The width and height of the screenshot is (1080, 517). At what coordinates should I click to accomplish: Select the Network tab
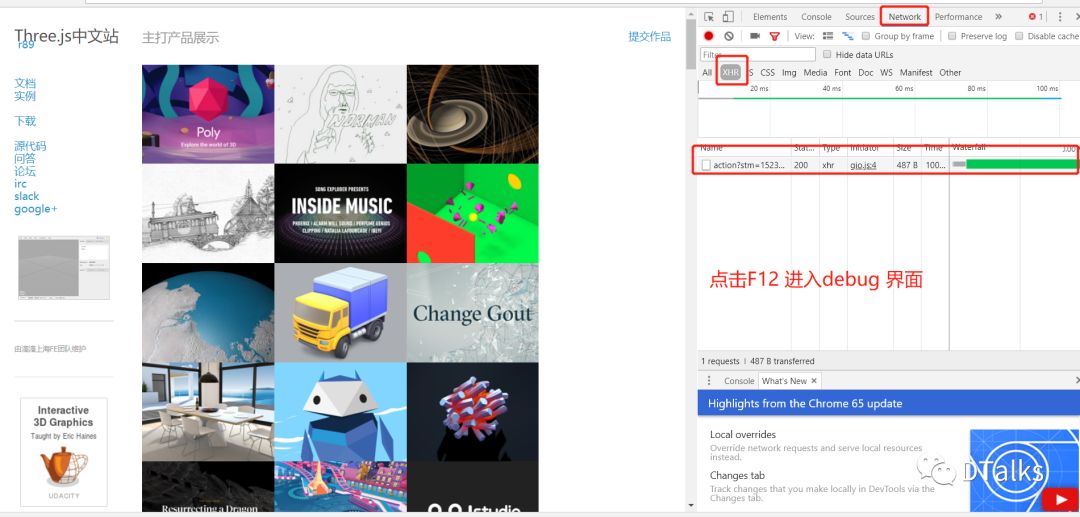[x=904, y=17]
